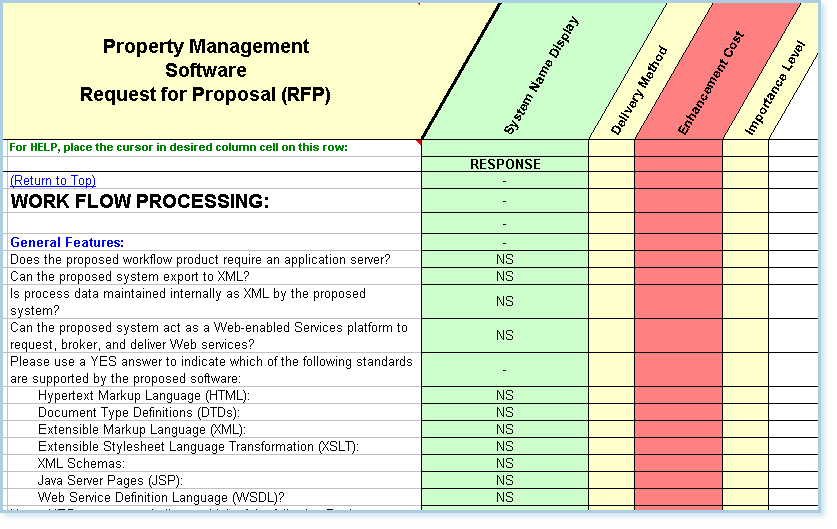This screenshot has width=837, height=529.
Task: Select the RESPONSE header cell
Action: coord(505,164)
